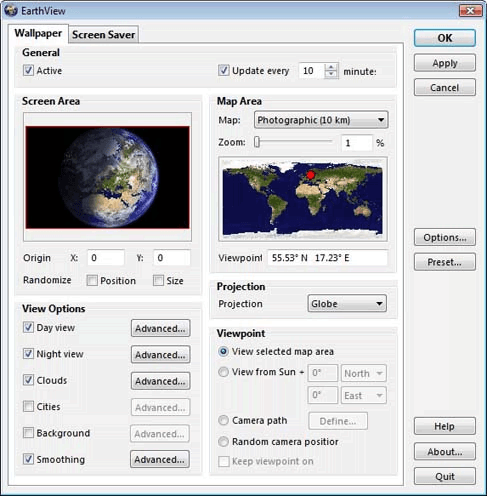Open the Options dialog button
This screenshot has height=496, width=487.
pyautogui.click(x=445, y=237)
